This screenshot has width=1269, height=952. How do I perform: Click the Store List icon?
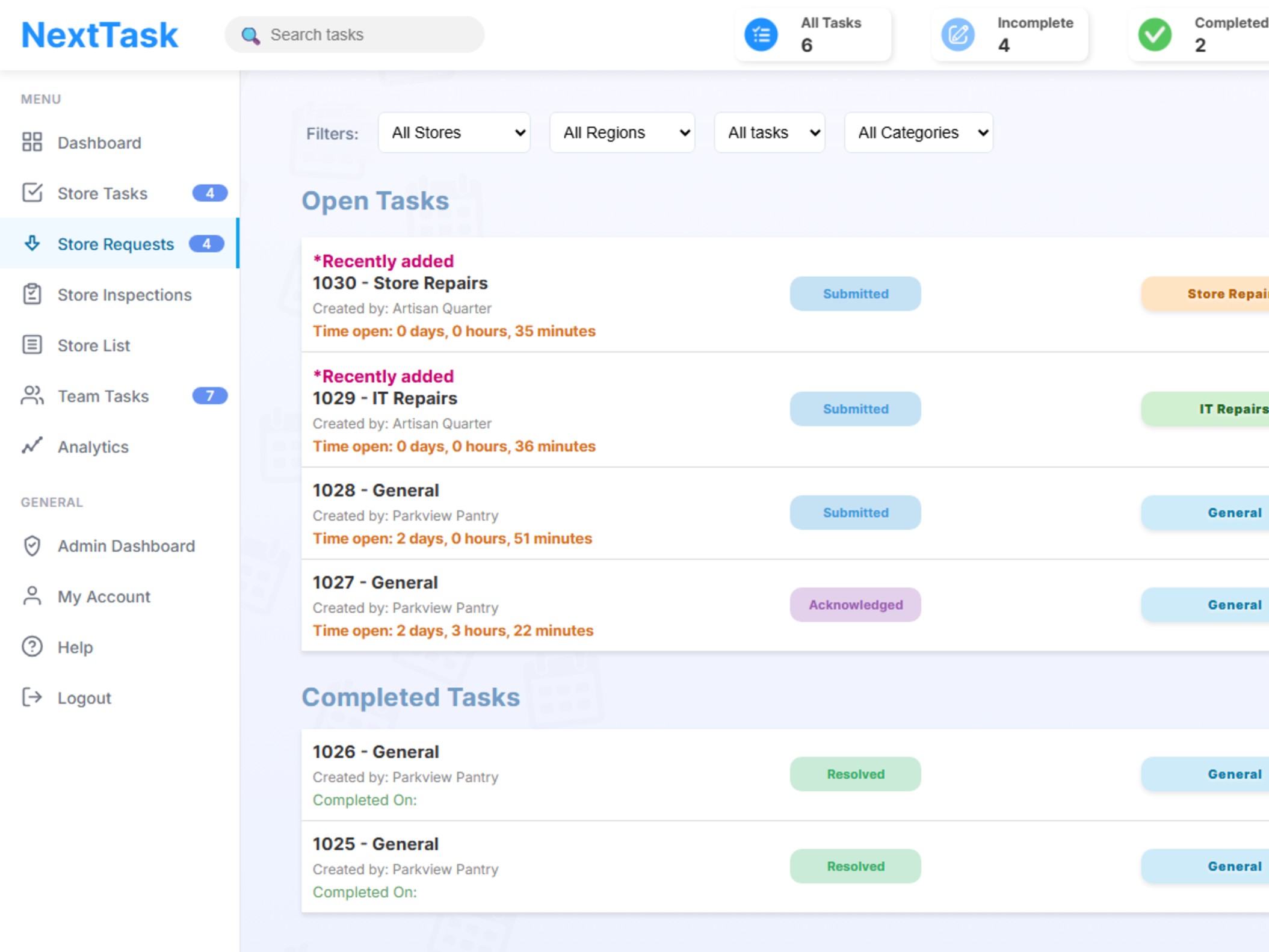[32, 345]
